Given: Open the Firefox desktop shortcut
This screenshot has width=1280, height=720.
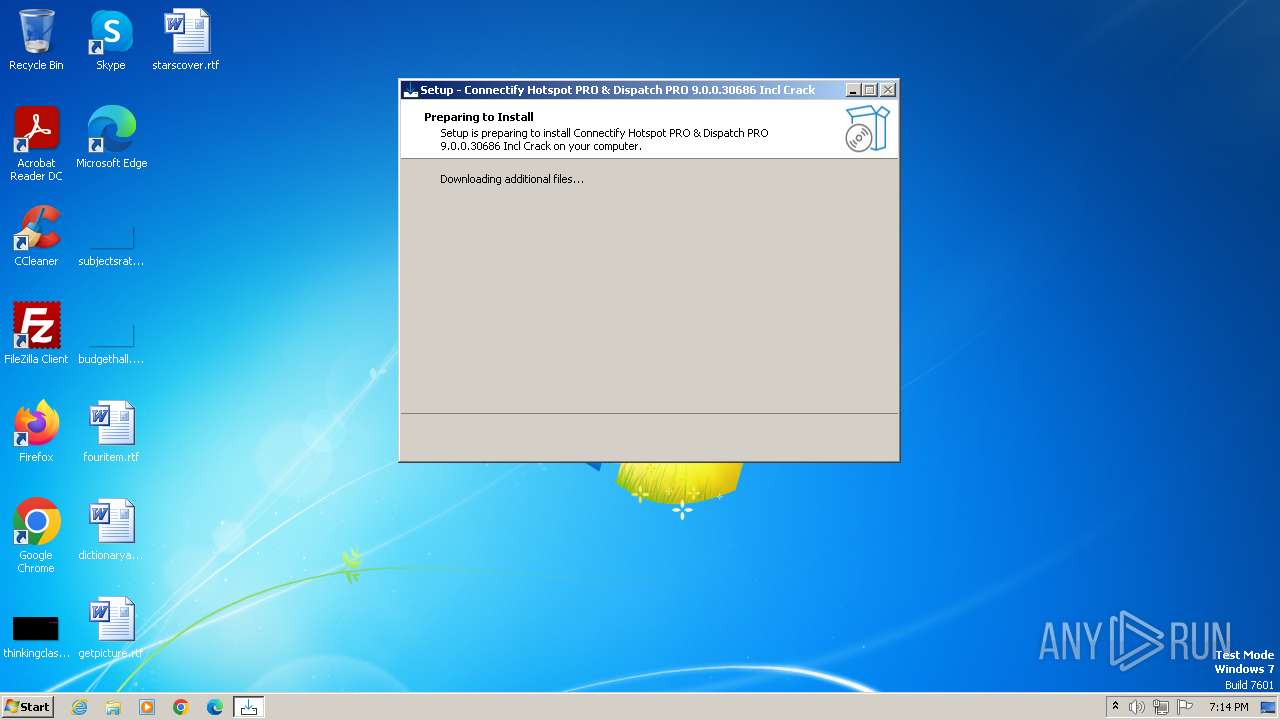Looking at the screenshot, I should tap(36, 432).
